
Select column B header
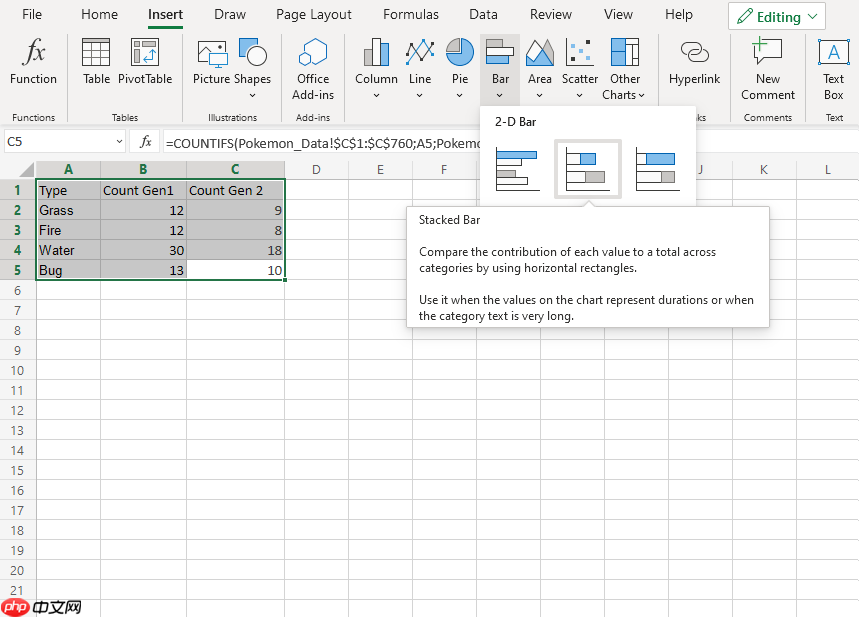tap(143, 169)
